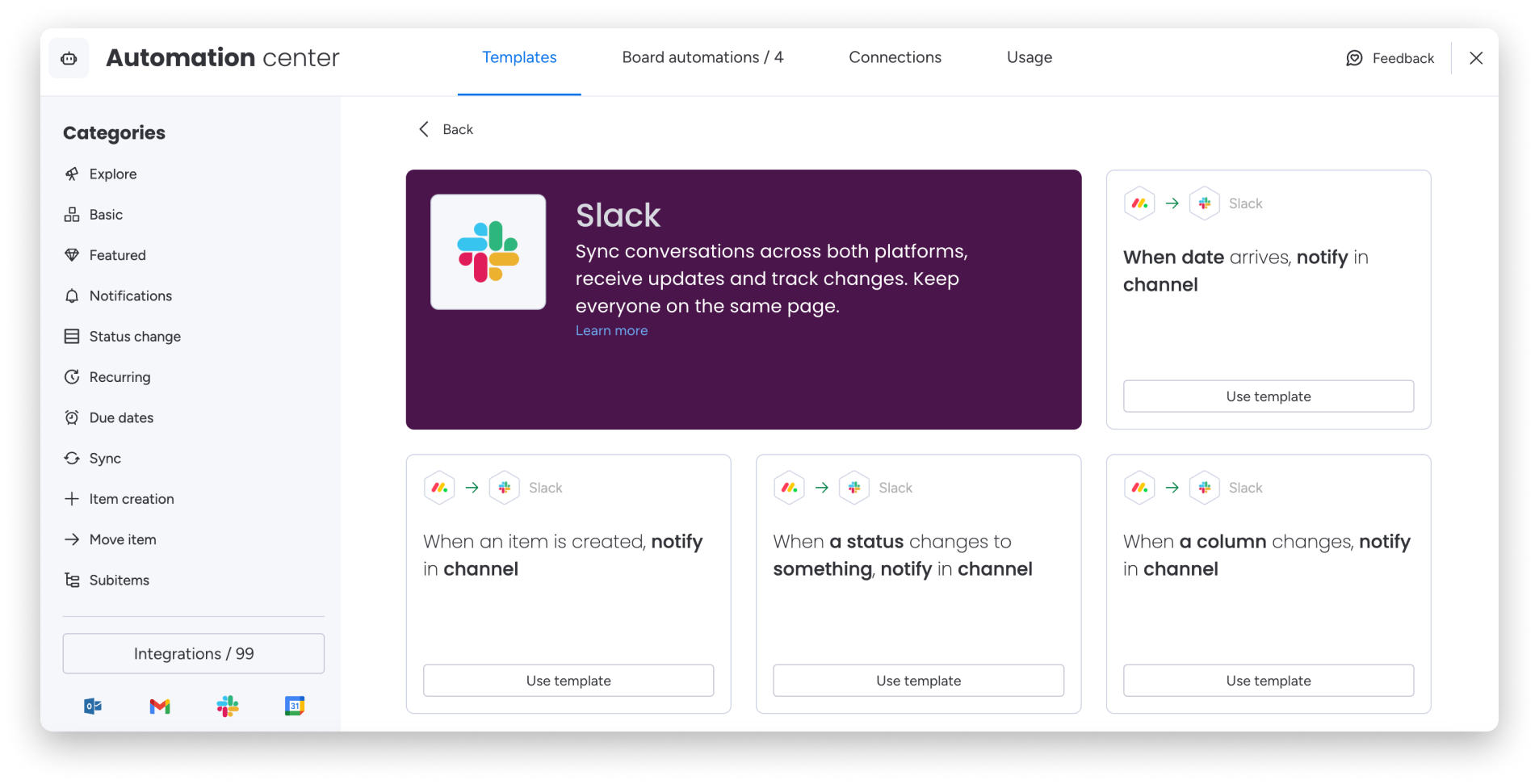Screen dimensions: 1539x784
Task: Use template for column changes notification
Action: 1269,681
